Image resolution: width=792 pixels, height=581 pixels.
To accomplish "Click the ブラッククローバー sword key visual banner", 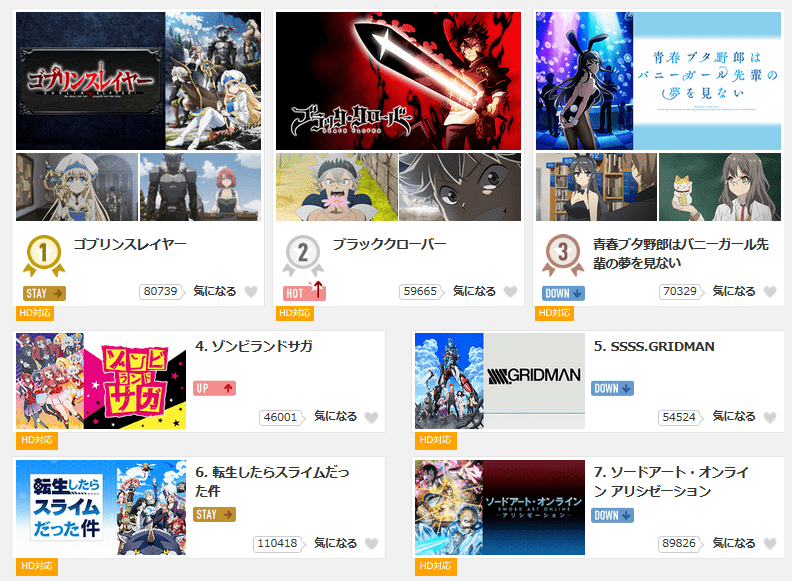I will pos(398,81).
